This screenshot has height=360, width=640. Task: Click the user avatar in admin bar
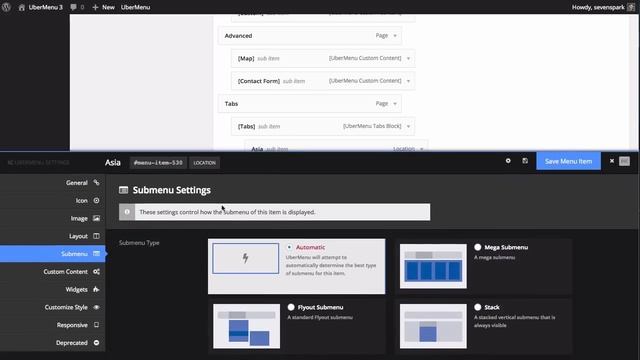pyautogui.click(x=631, y=7)
